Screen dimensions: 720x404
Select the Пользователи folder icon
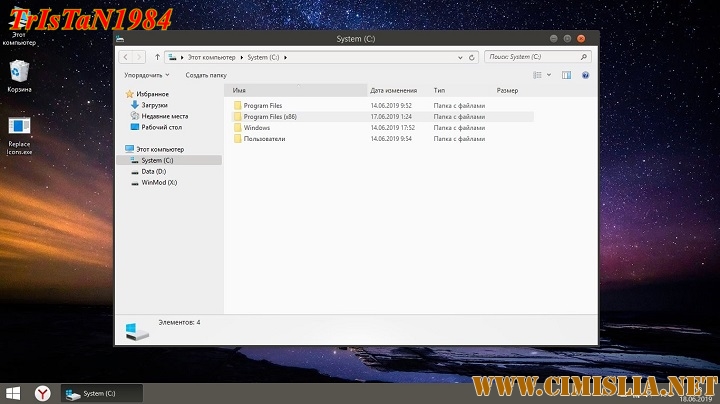(237, 139)
